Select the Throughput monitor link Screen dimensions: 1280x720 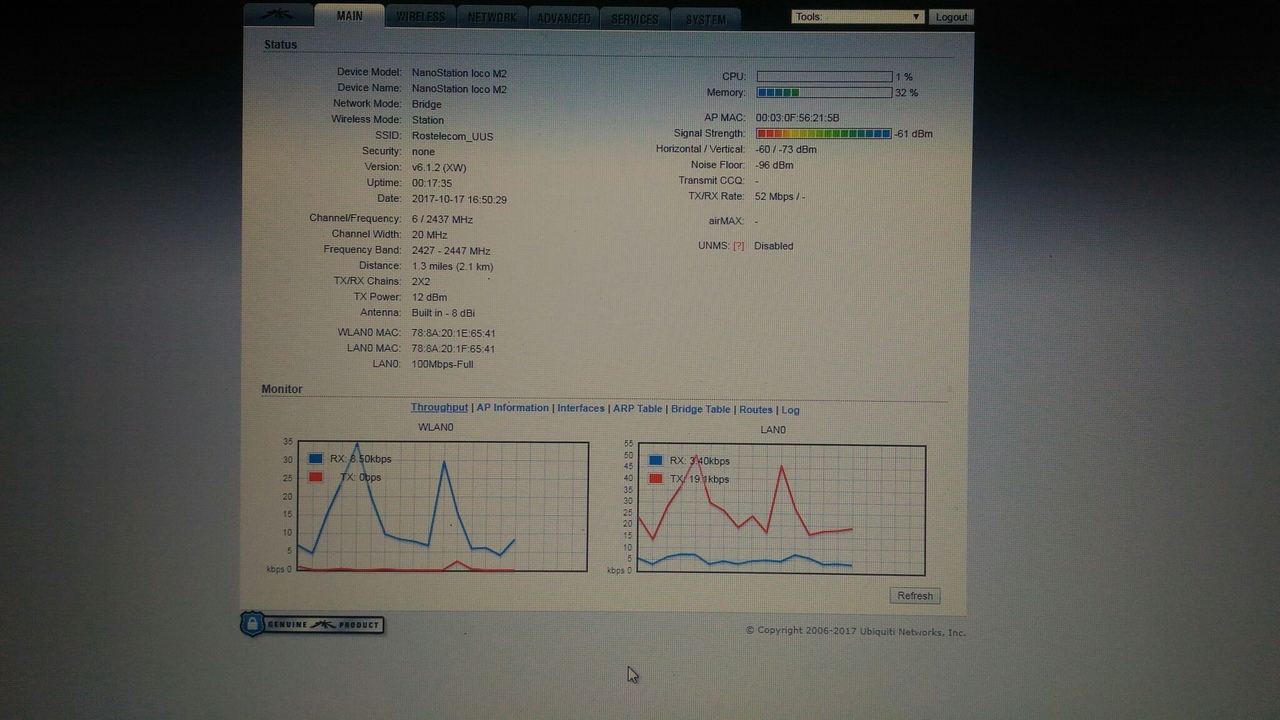coord(439,408)
